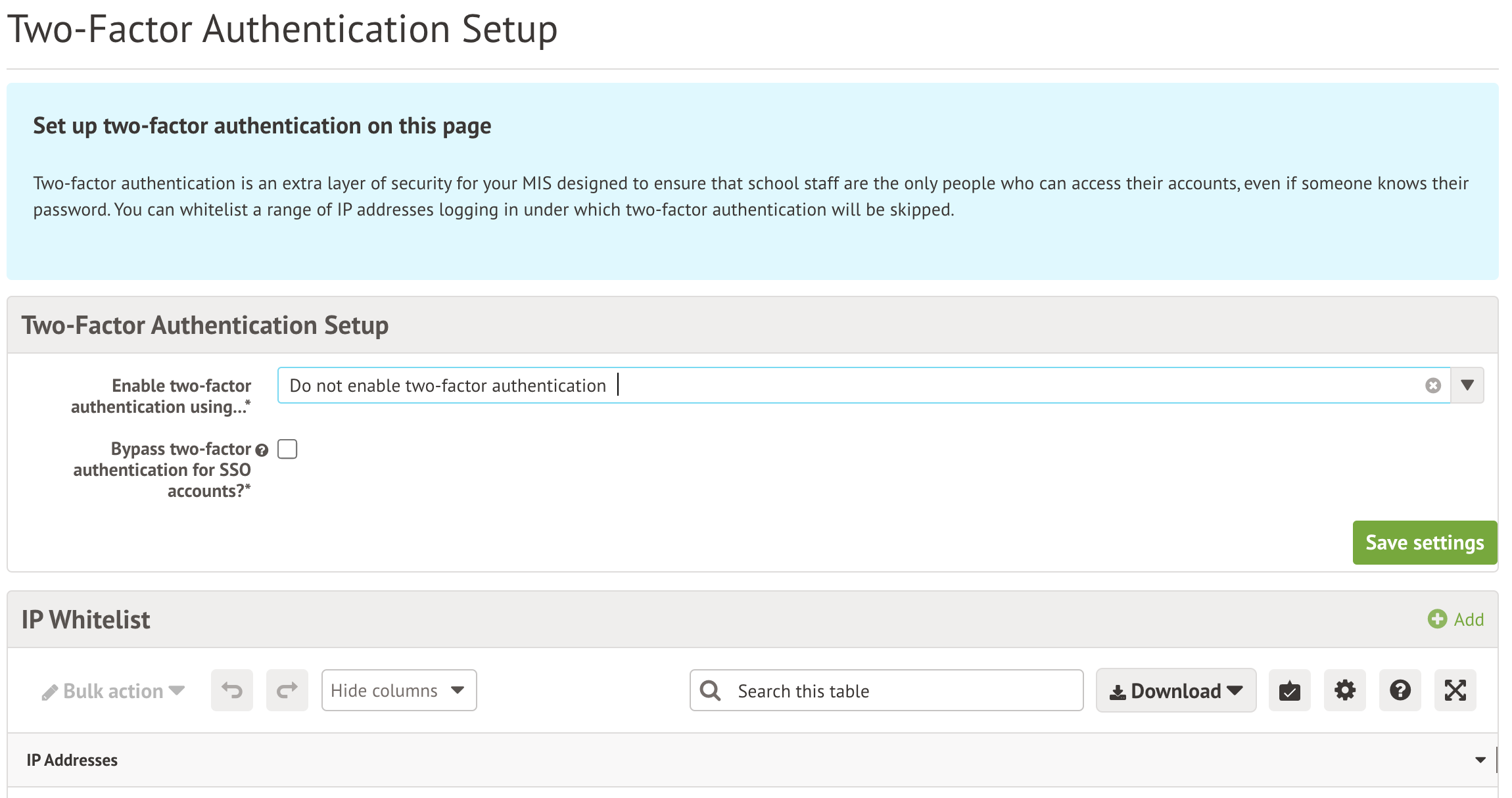Click the redo arrow icon

pos(287,690)
